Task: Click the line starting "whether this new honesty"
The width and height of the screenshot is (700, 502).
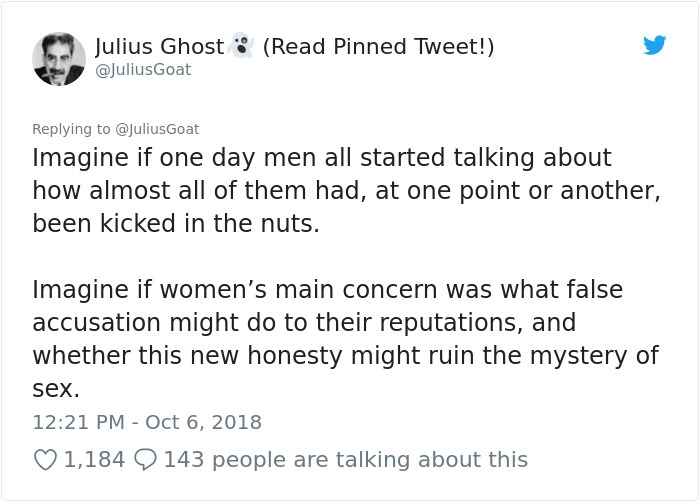Action: point(345,356)
